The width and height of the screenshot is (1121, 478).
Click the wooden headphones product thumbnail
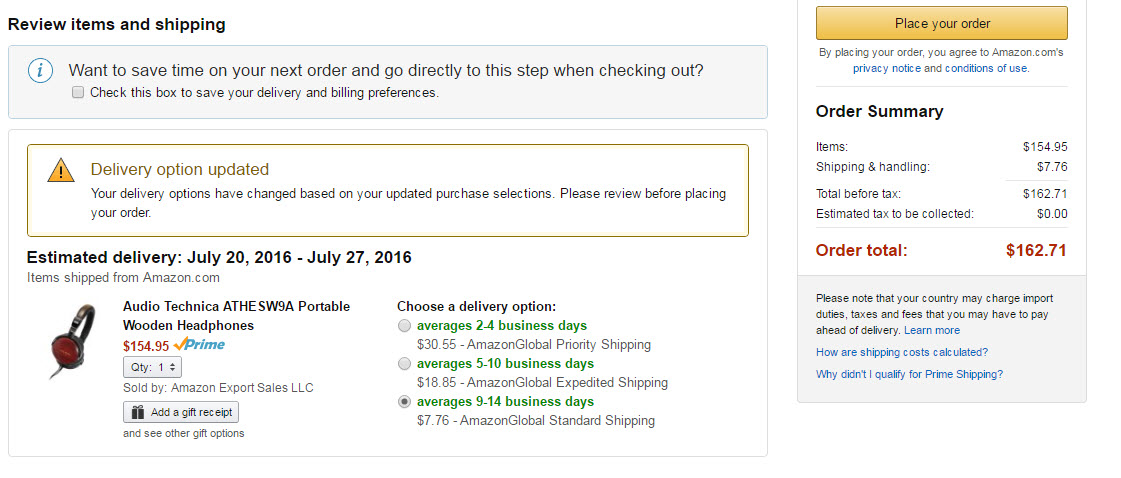click(72, 342)
